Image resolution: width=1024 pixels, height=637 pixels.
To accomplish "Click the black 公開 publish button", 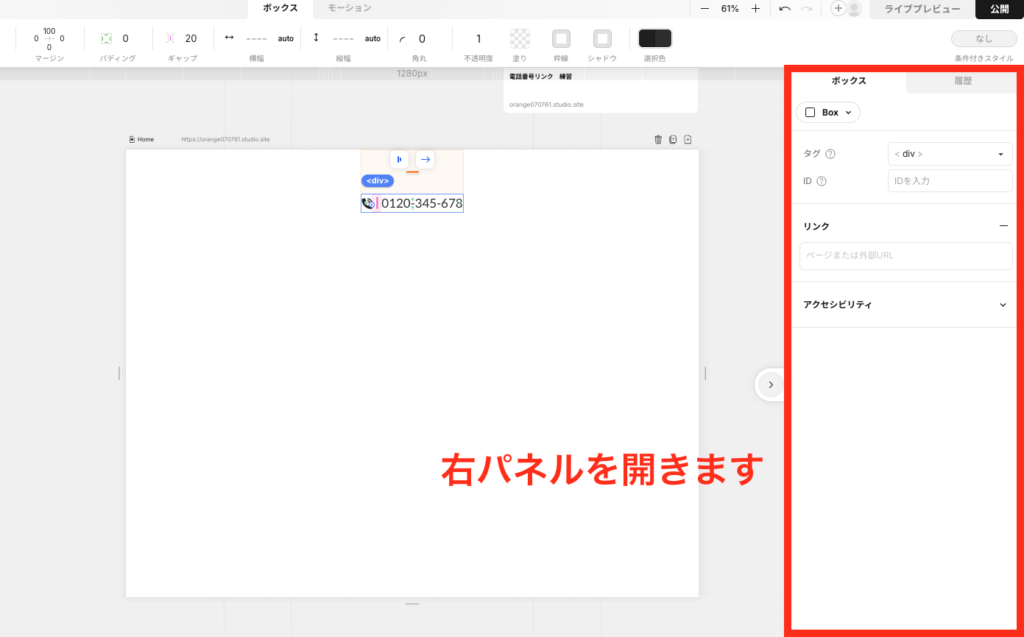I will click(999, 9).
